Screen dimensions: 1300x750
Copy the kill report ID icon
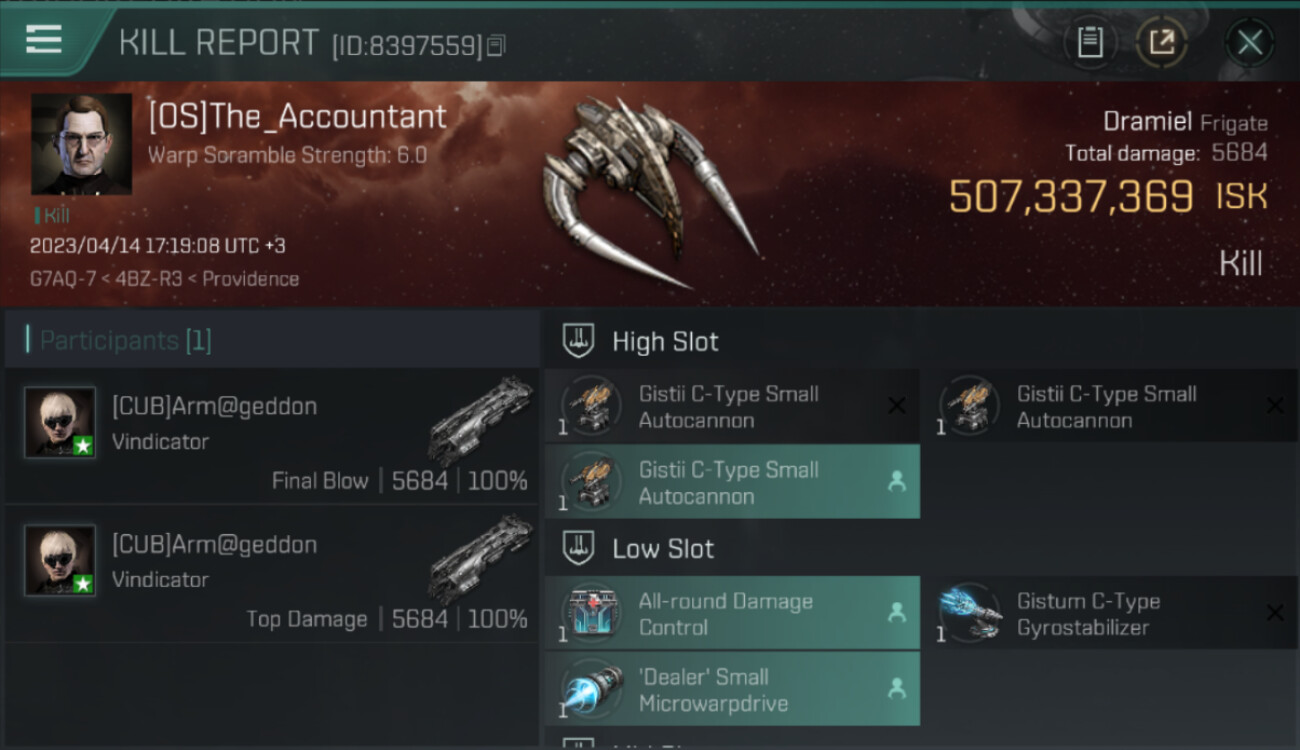pyautogui.click(x=497, y=45)
